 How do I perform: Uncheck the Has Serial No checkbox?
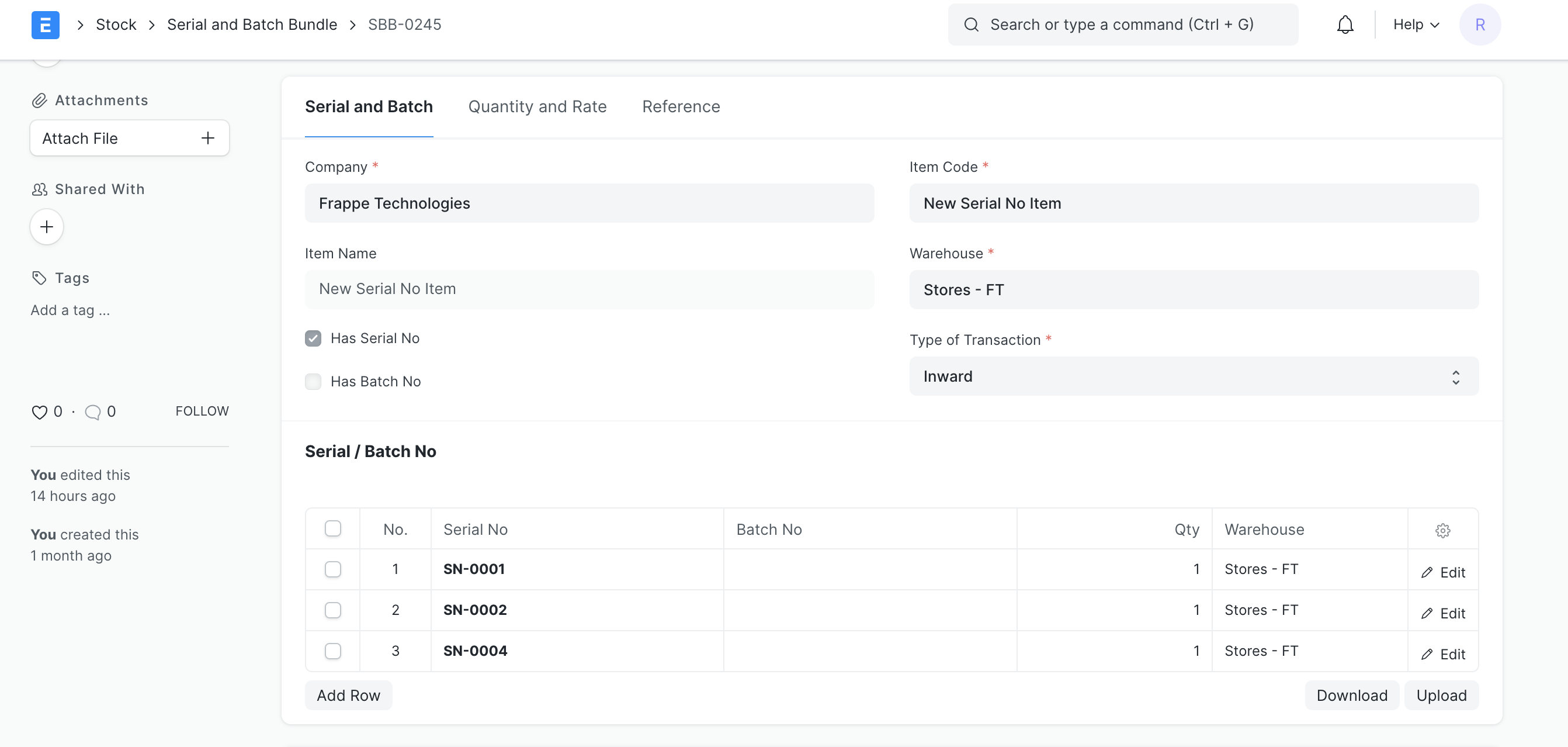(313, 338)
